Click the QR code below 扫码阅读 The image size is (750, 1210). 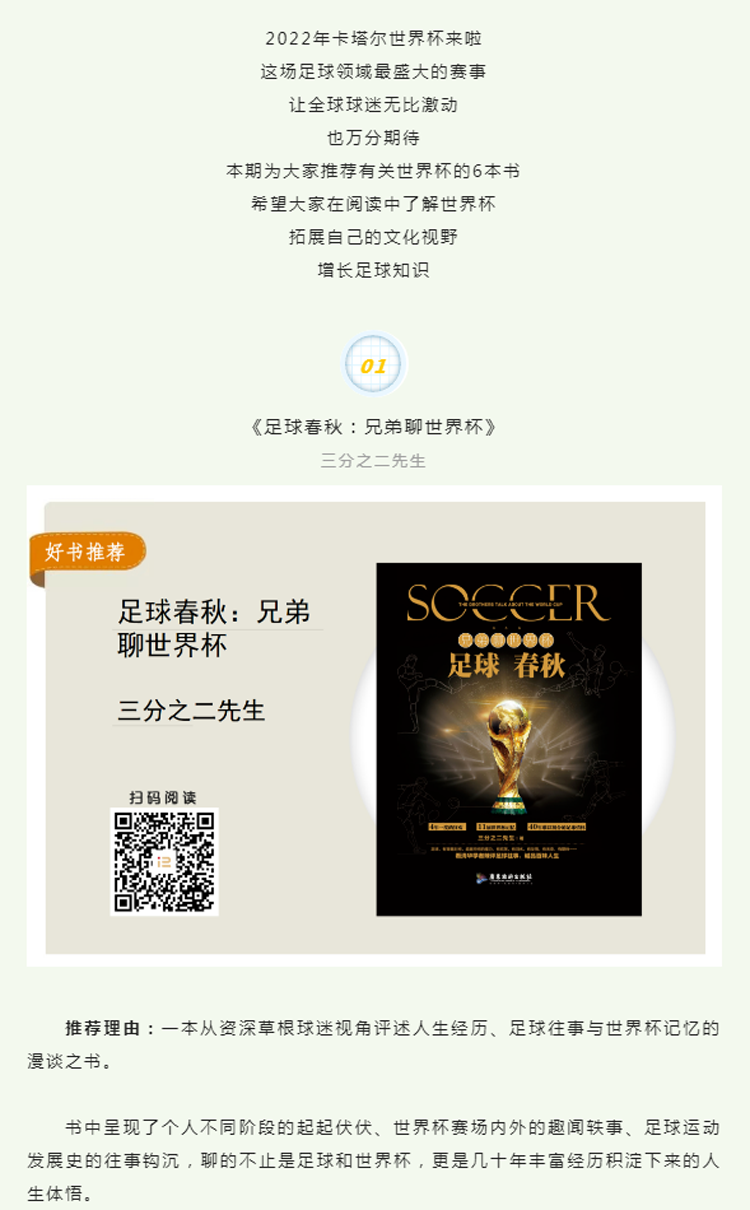[x=164, y=862]
